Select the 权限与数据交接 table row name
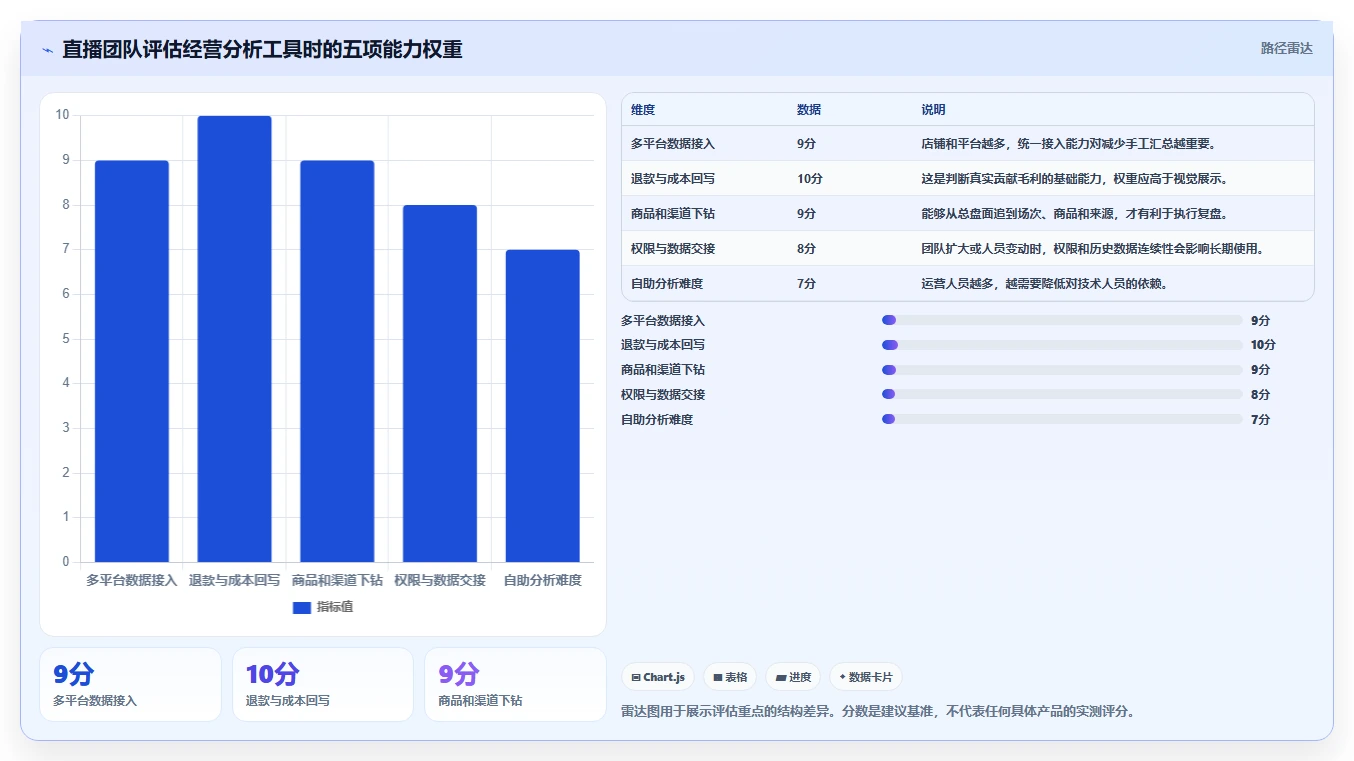Image resolution: width=1354 pixels, height=761 pixels. coord(673,249)
